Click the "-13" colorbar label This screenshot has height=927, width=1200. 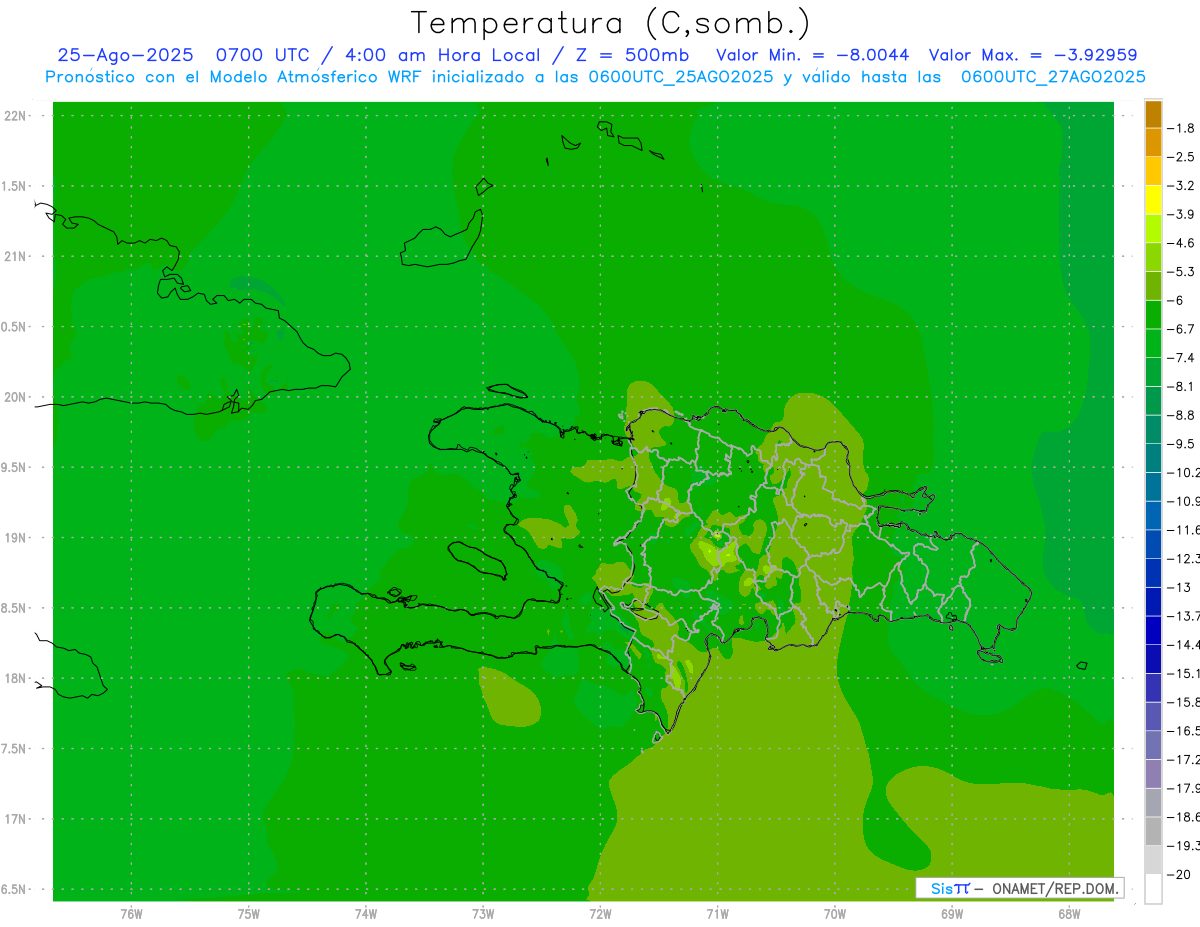(1179, 587)
